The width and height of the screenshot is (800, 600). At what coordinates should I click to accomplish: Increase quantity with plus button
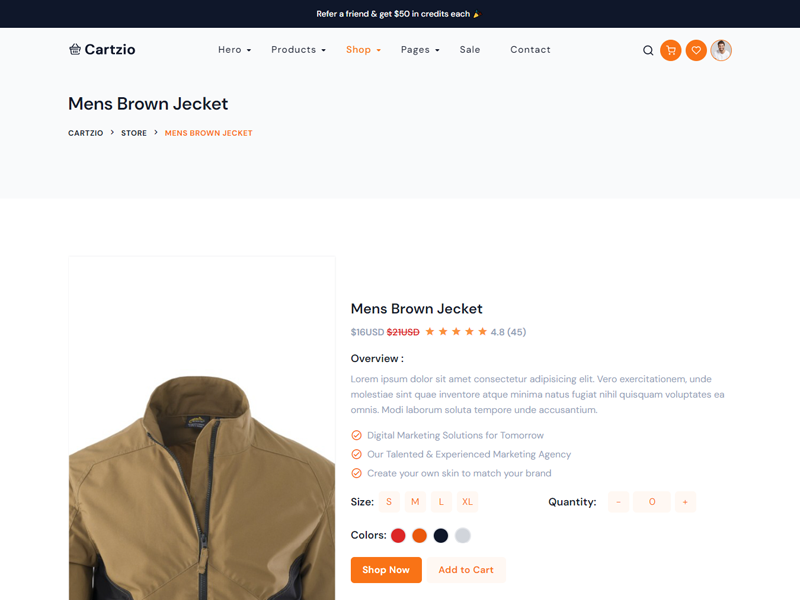(x=685, y=502)
